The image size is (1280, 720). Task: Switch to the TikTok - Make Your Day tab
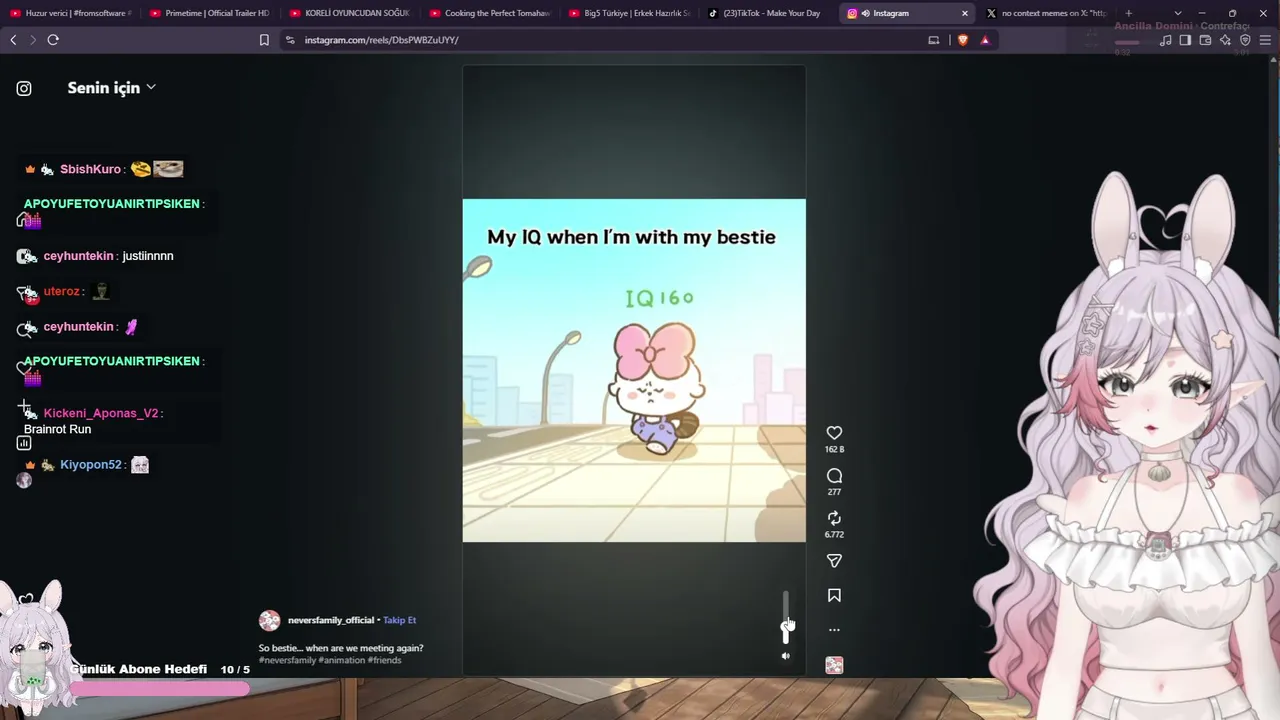pyautogui.click(x=769, y=13)
